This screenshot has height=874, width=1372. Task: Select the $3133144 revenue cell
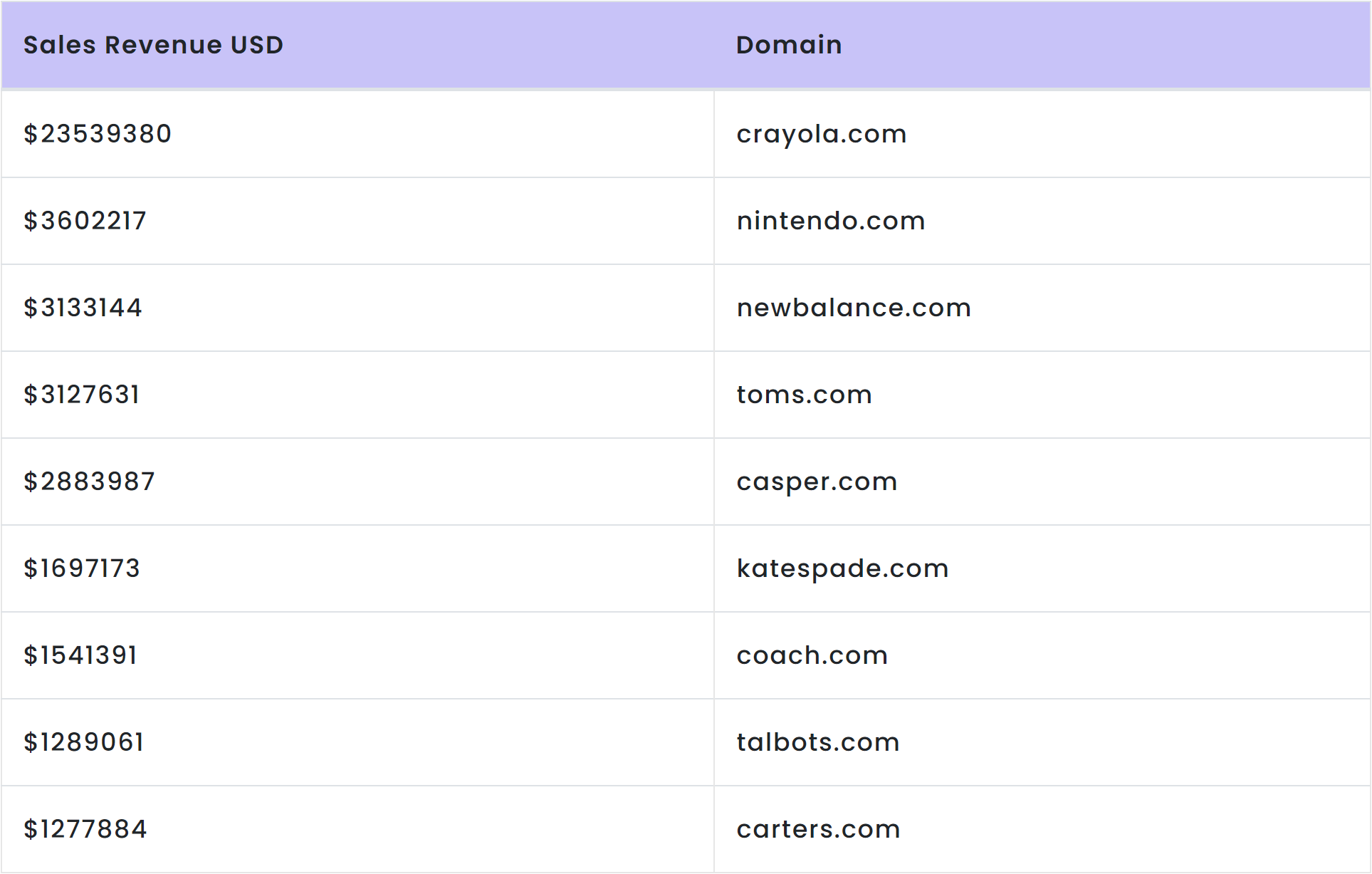pos(83,308)
